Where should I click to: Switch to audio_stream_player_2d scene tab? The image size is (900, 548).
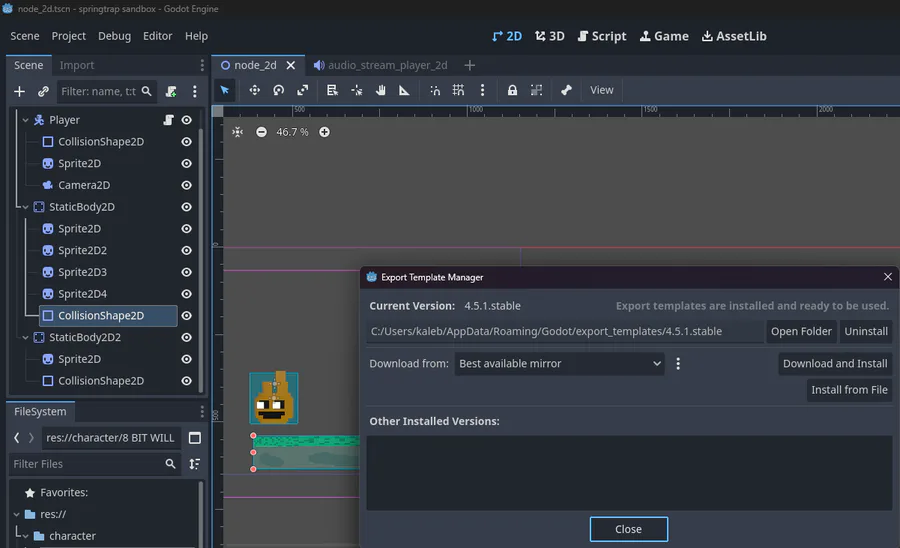[381, 65]
